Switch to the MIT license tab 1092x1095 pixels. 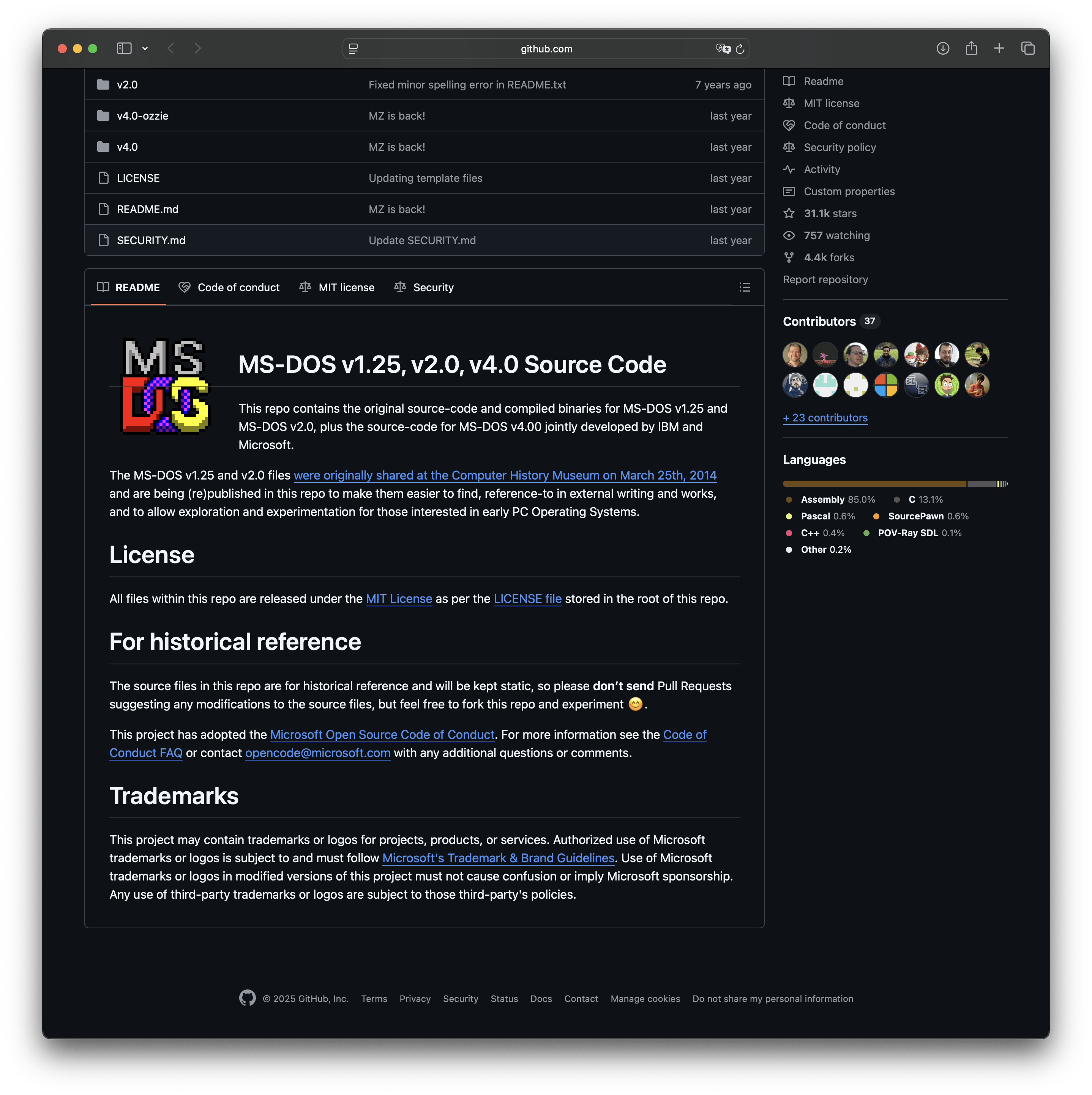click(337, 288)
